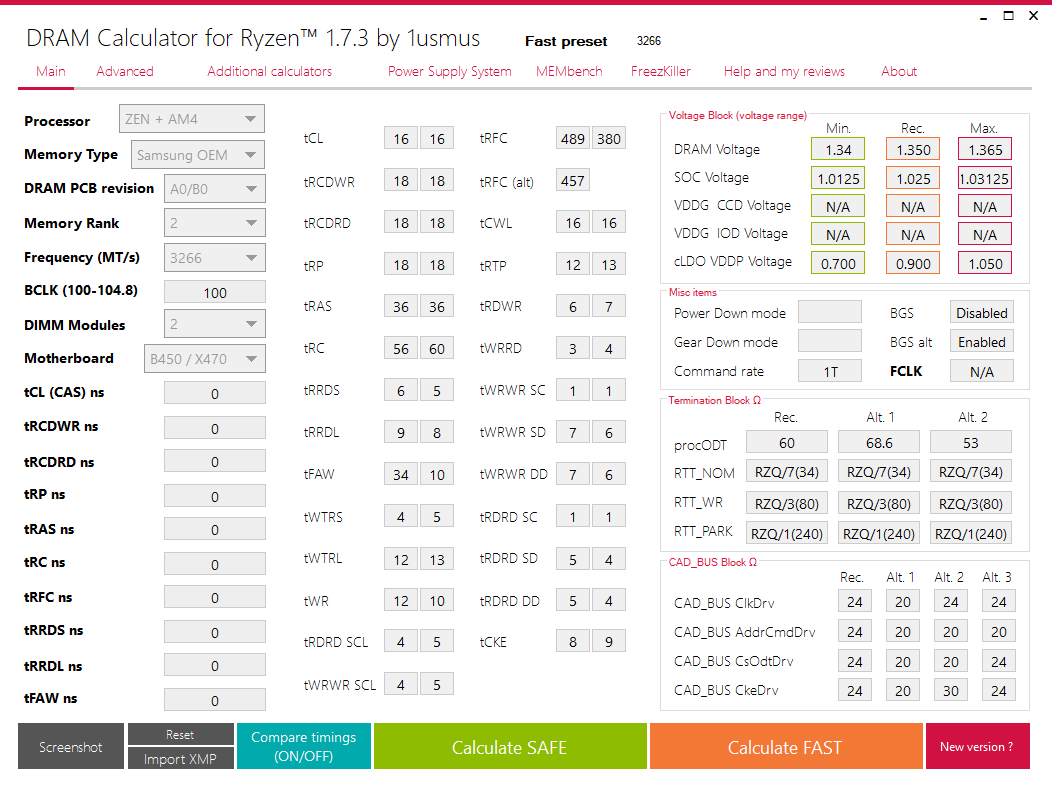Click the Calculate FAST button
The image size is (1052, 791).
[x=786, y=746]
